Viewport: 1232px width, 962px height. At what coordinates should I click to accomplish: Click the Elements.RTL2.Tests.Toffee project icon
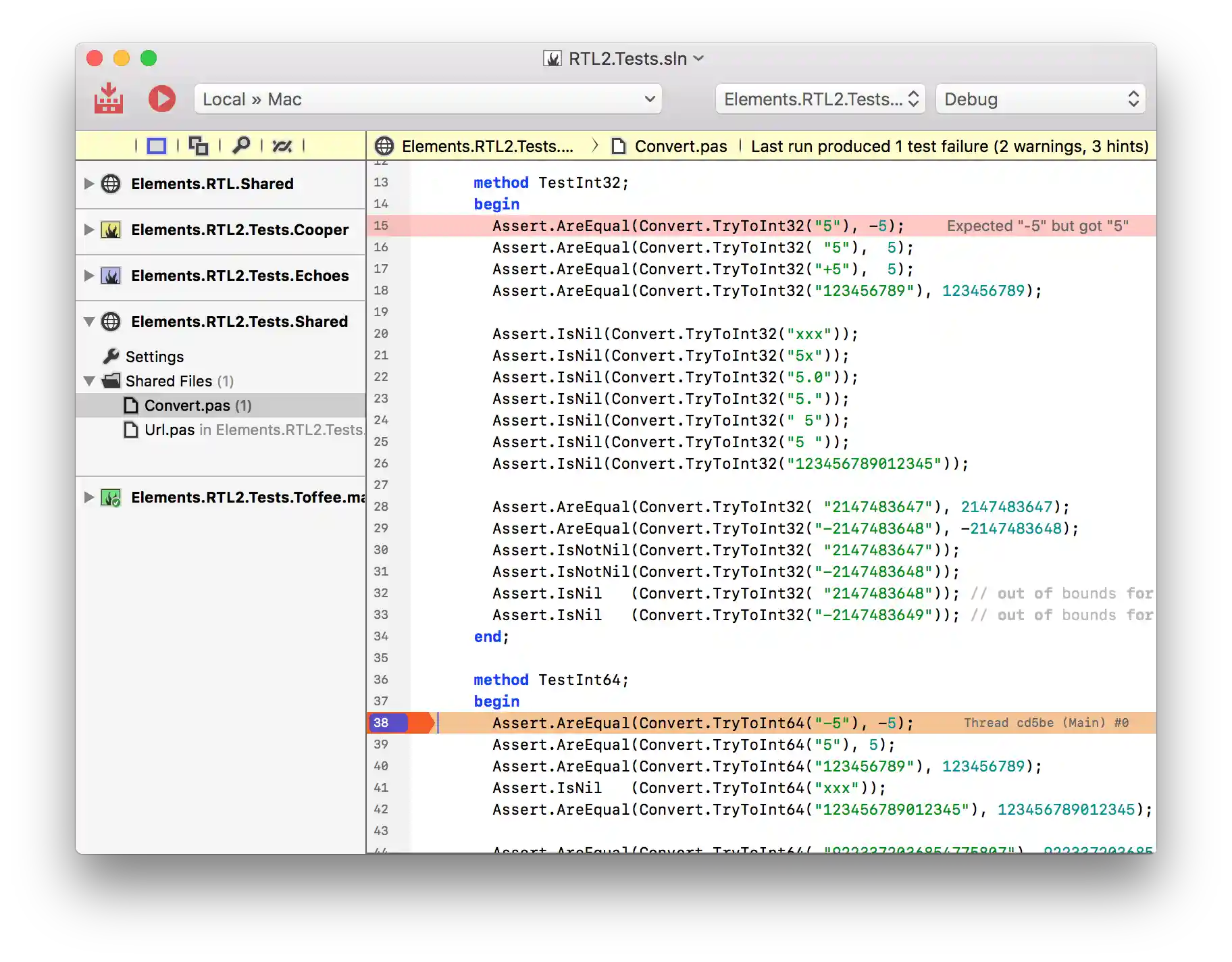[111, 498]
